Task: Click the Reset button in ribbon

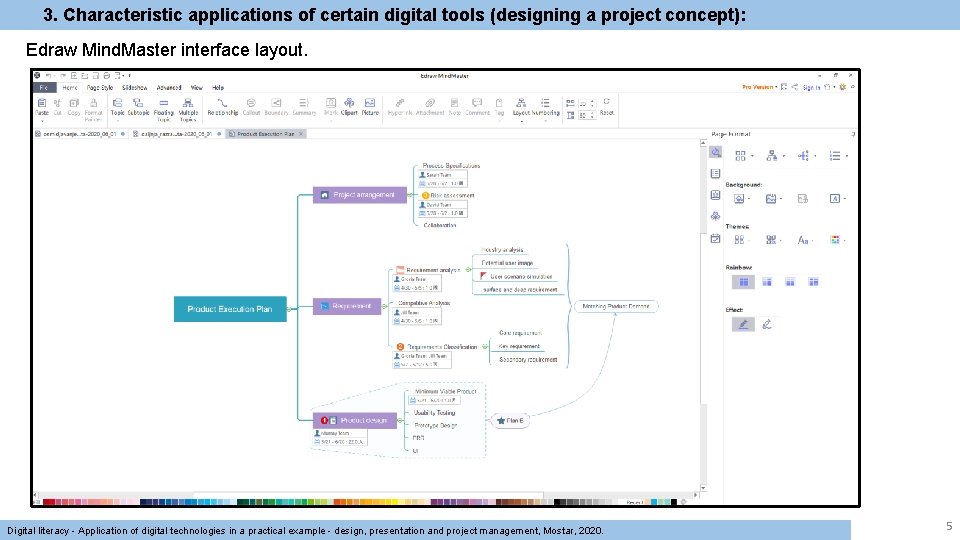Action: pos(606,107)
